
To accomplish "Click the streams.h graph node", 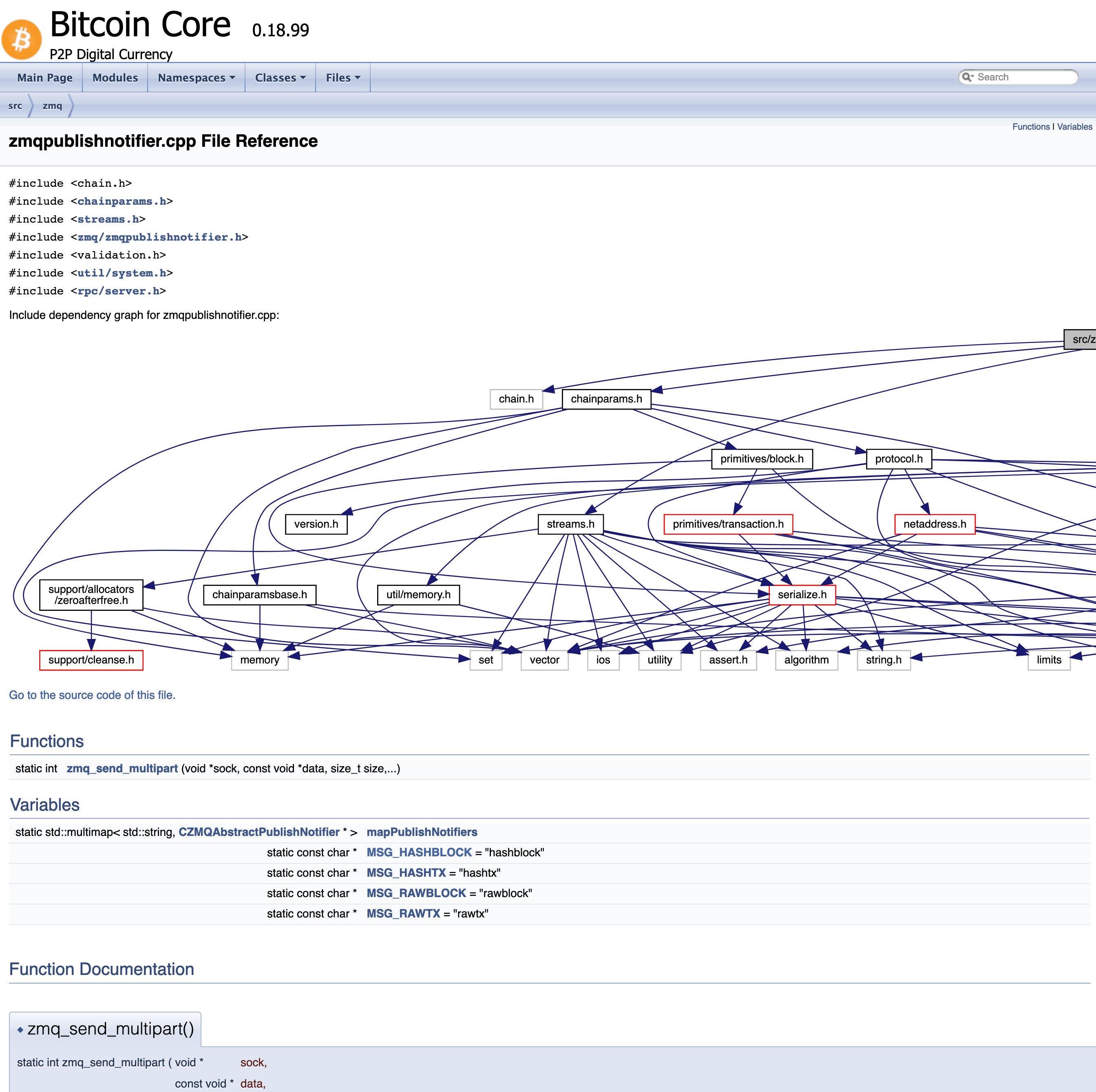I will click(570, 524).
